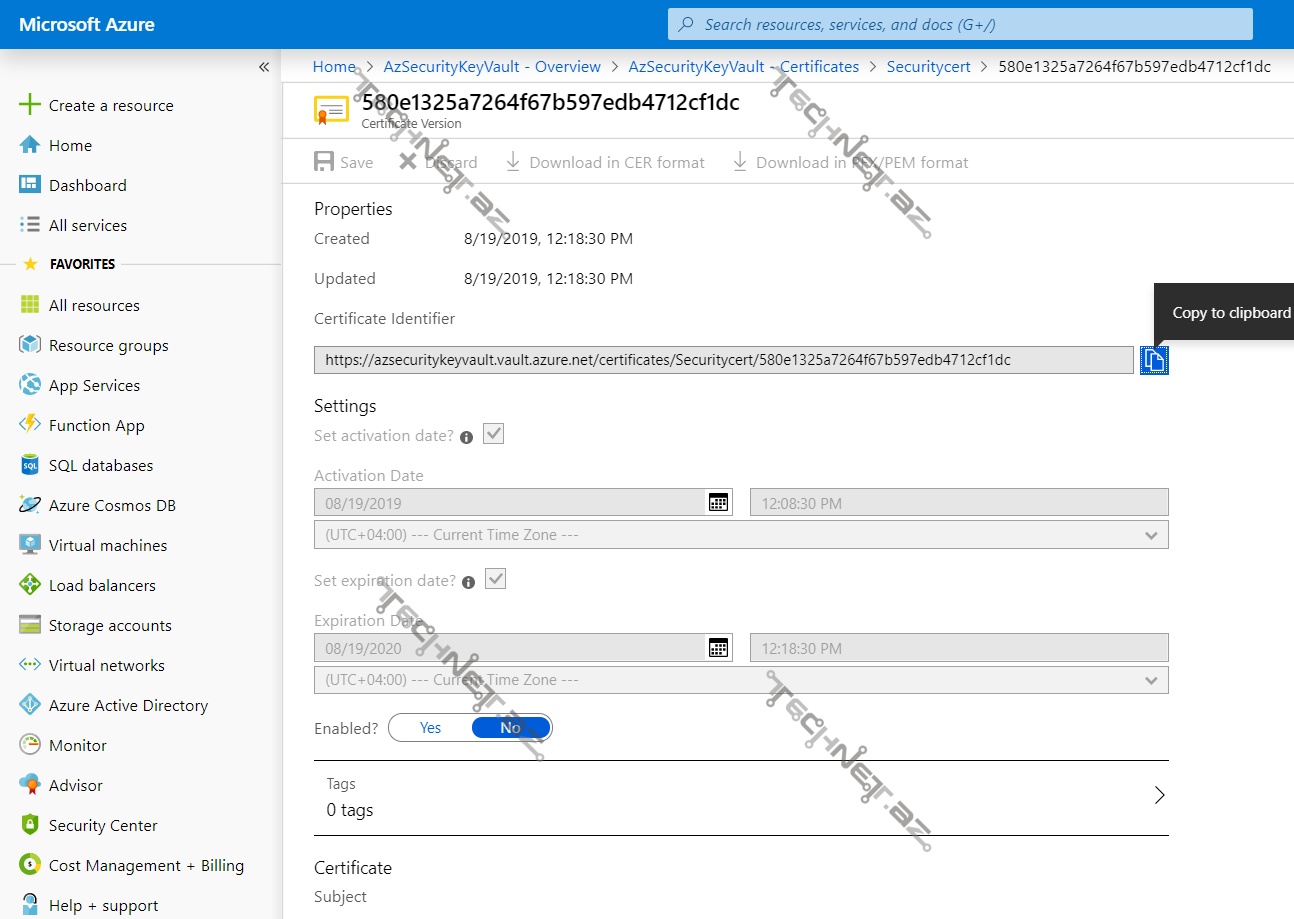The width and height of the screenshot is (1294, 919).
Task: Open the Virtual machines menu item
Action: click(108, 546)
